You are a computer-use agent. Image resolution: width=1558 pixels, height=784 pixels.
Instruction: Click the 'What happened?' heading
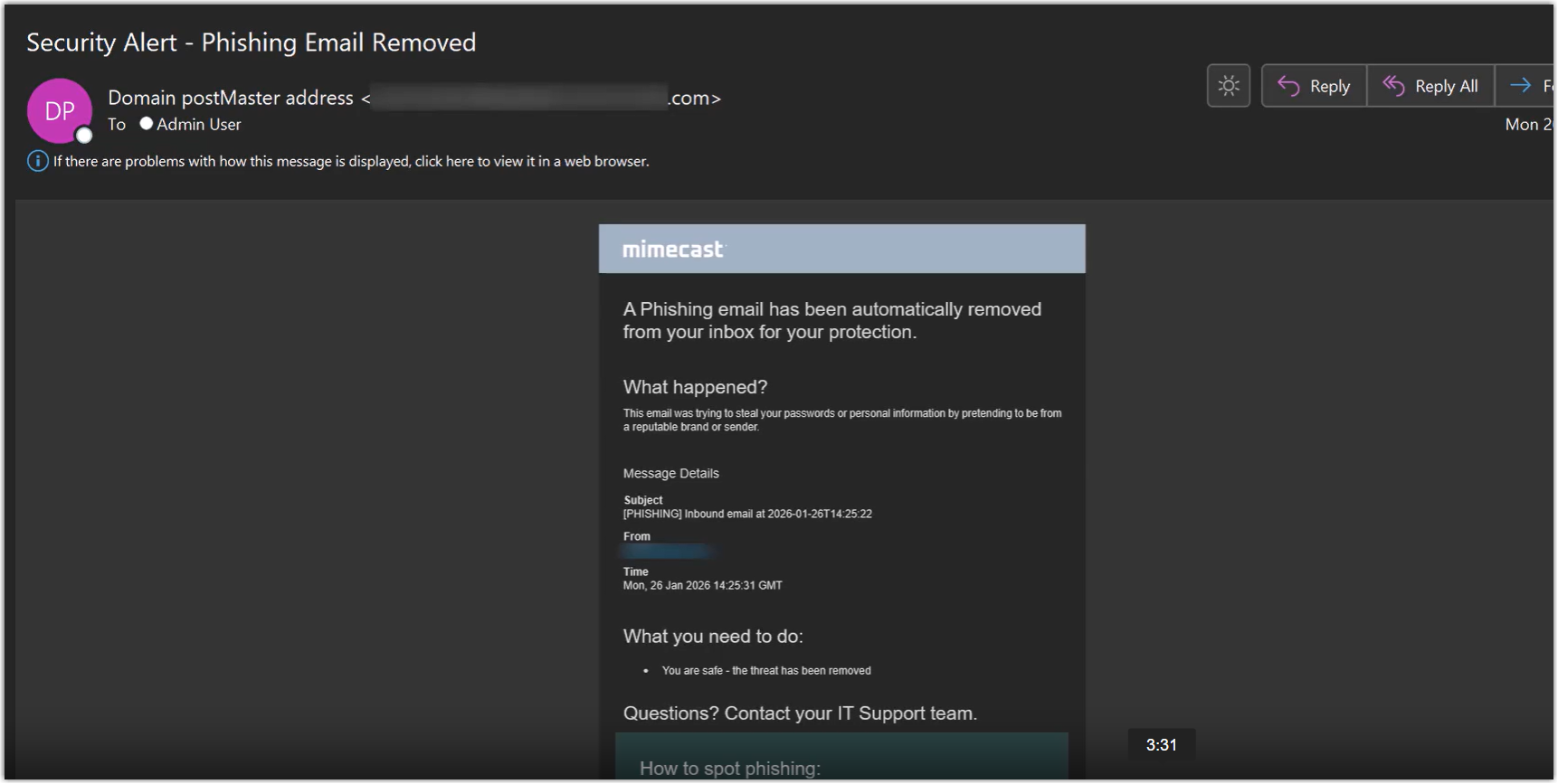[695, 387]
